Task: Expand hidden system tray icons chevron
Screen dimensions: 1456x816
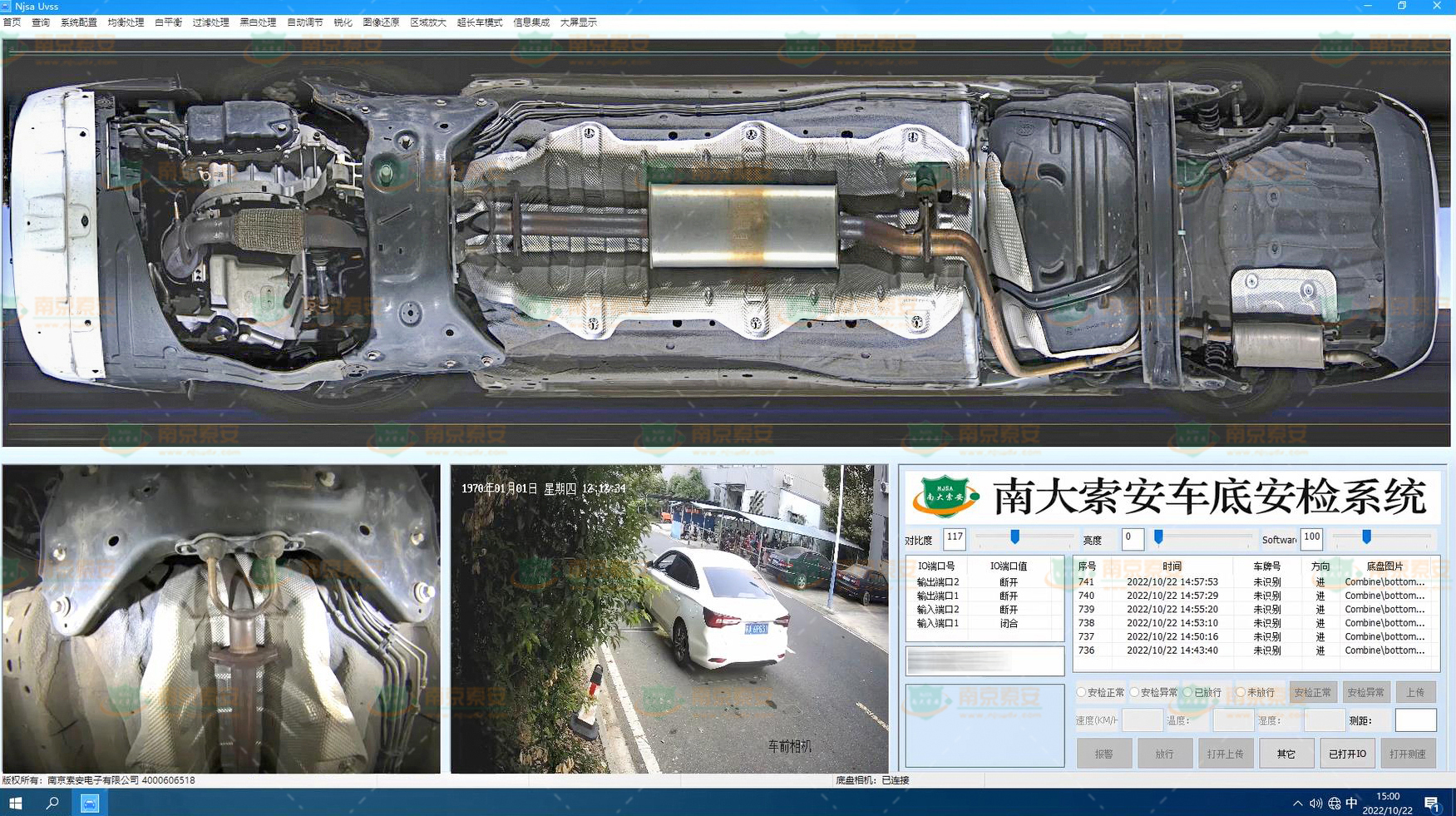Action: click(1297, 803)
